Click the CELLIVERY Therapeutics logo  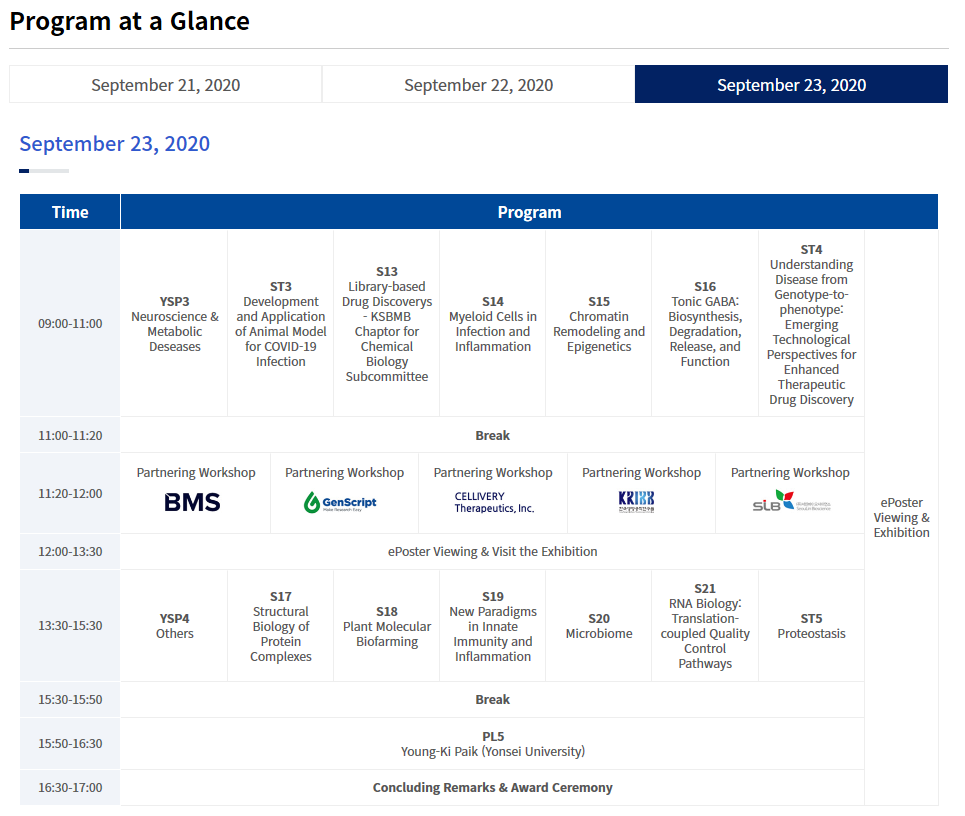(x=494, y=502)
